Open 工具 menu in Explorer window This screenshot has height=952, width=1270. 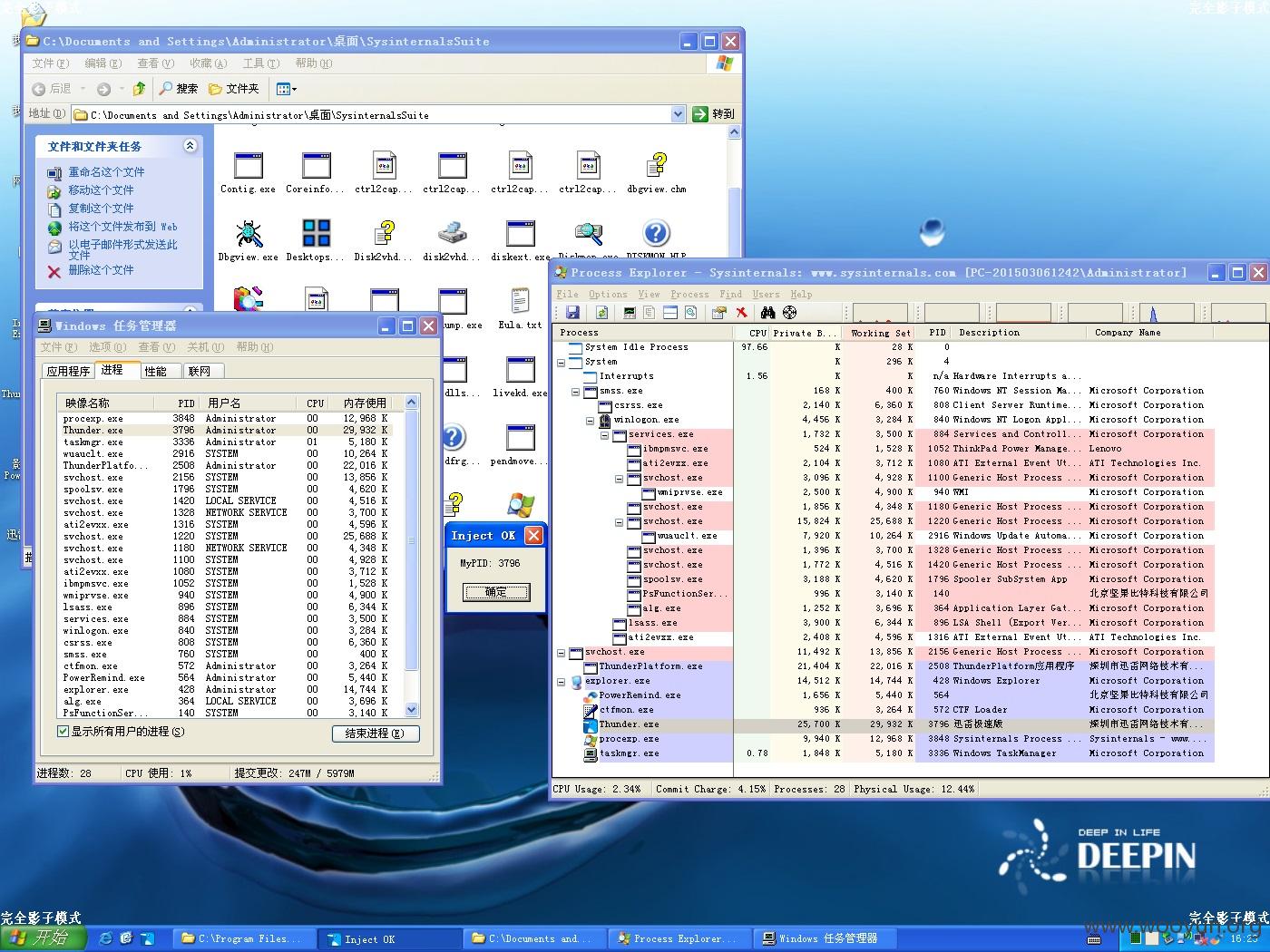pyautogui.click(x=260, y=63)
